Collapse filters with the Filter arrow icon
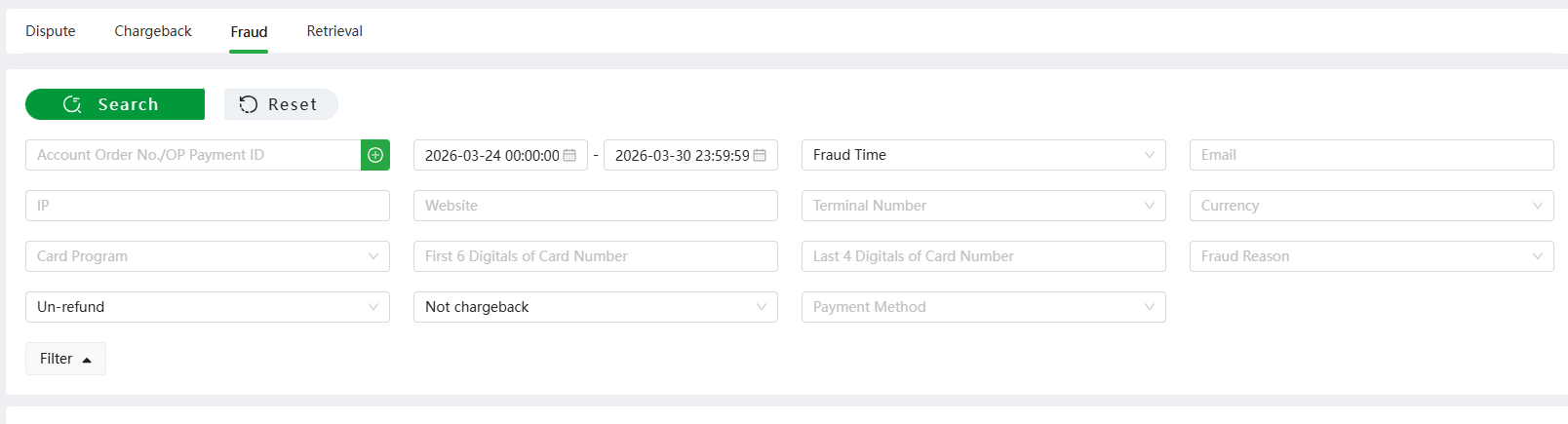This screenshot has height=424, width=1568. [87, 360]
